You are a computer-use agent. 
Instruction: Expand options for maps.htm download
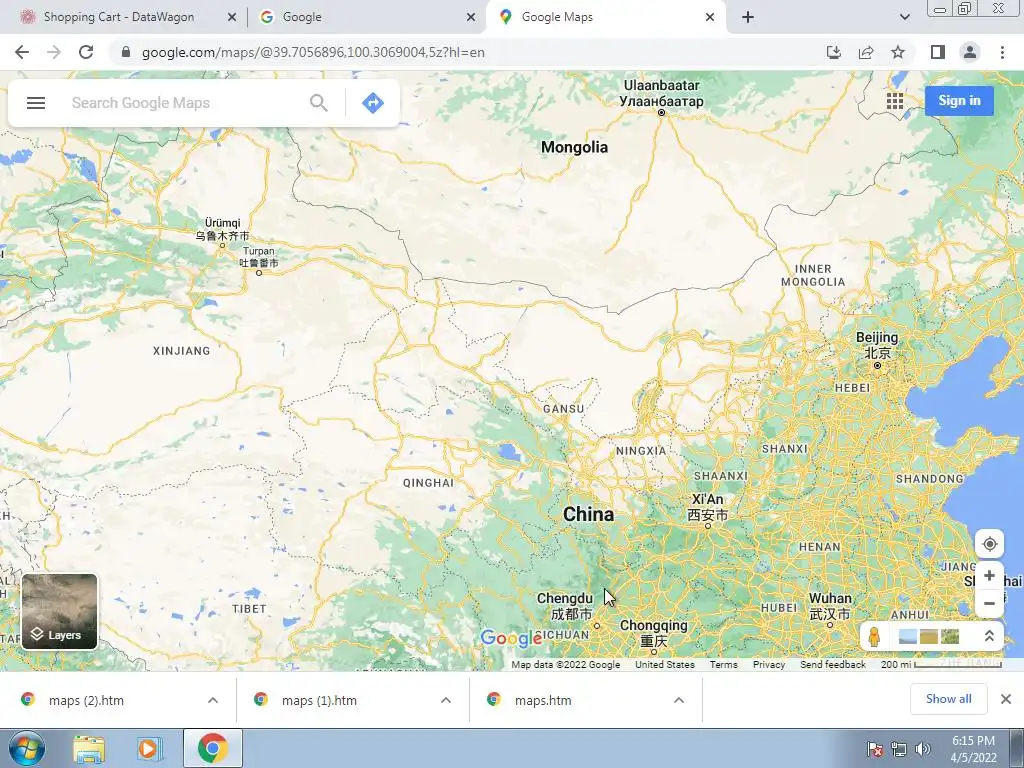pyautogui.click(x=679, y=700)
